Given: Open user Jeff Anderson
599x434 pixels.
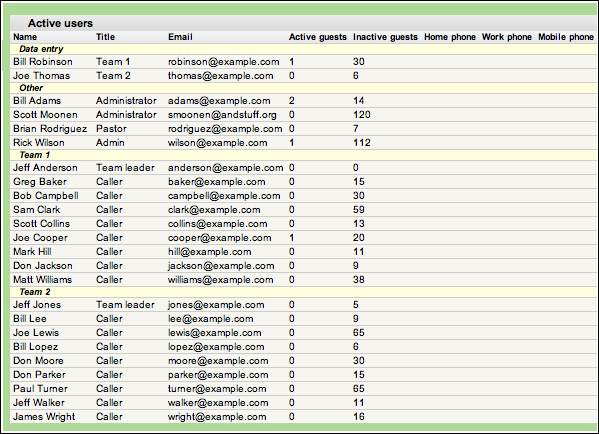Looking at the screenshot, I should pyautogui.click(x=45, y=168).
